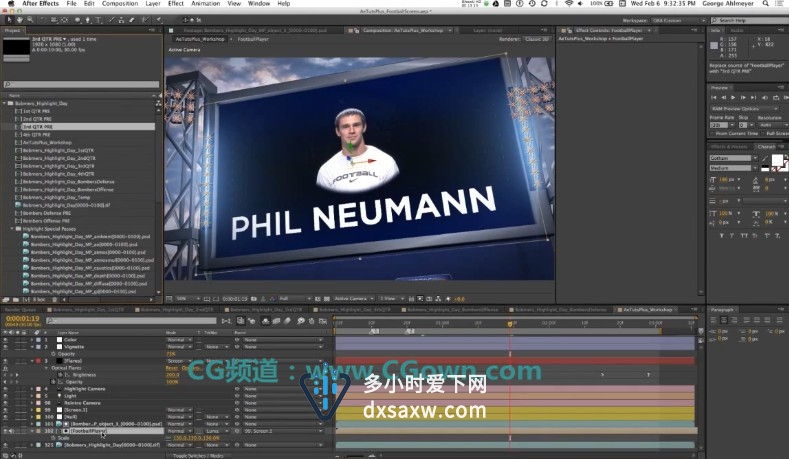Jump to last frame in Preview panel
Image resolution: width=789 pixels, height=459 pixels.
[753, 97]
